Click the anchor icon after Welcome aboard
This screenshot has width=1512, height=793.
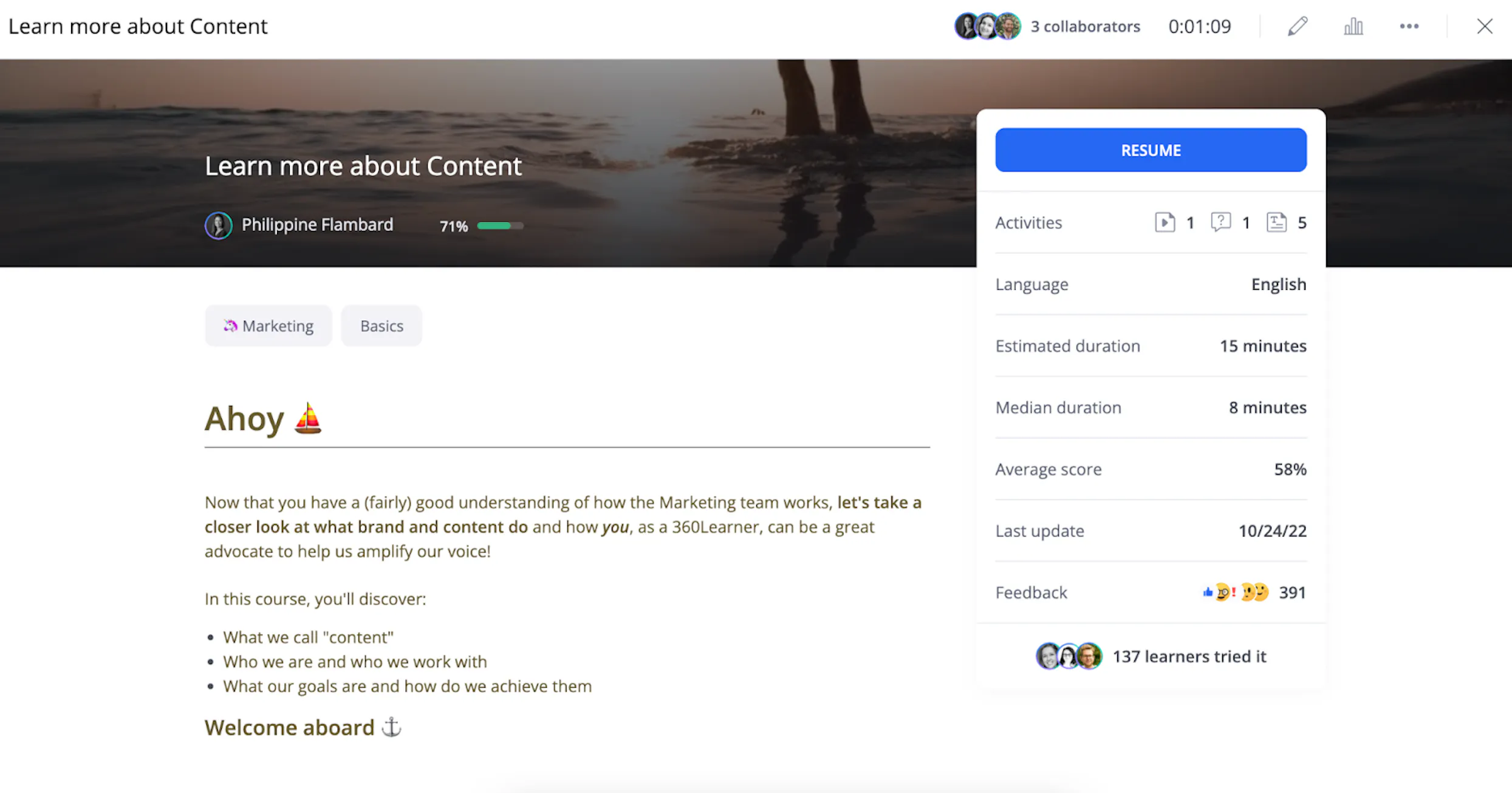tap(392, 727)
